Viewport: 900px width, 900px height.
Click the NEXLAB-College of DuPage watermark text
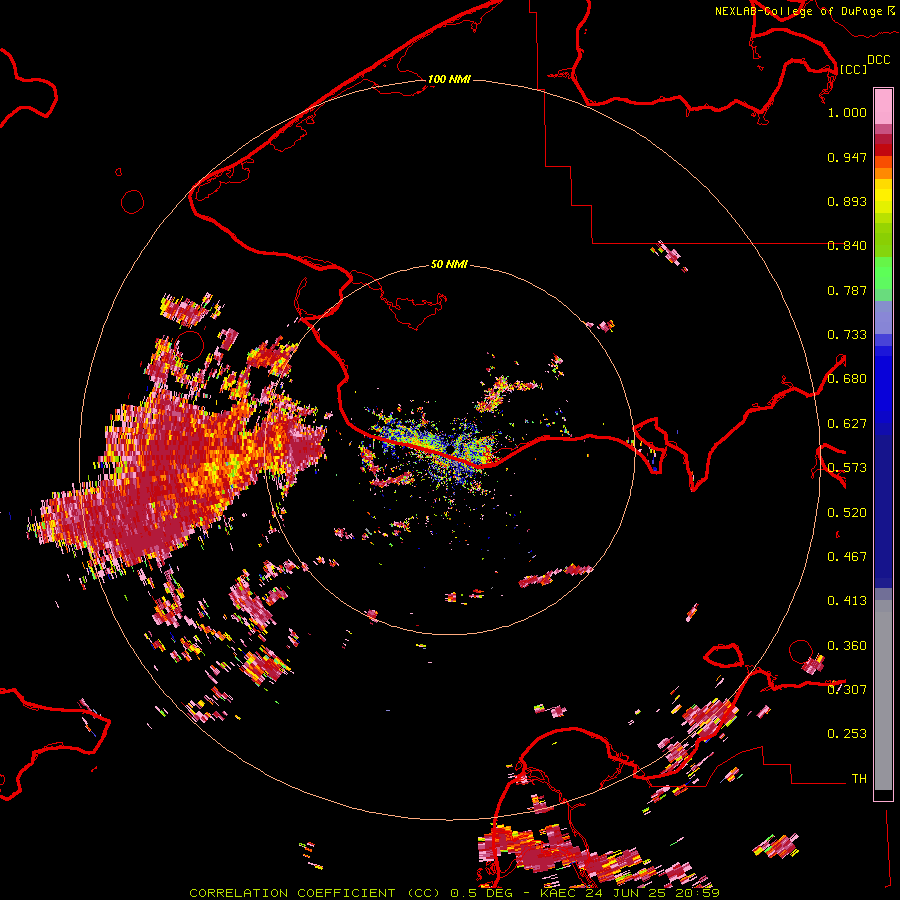tap(804, 11)
